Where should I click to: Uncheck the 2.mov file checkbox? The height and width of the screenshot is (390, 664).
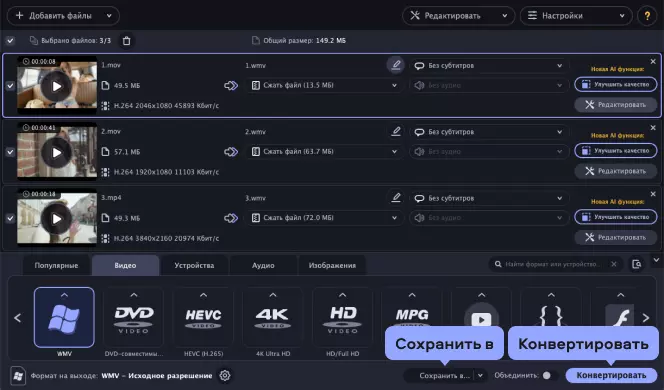pyautogui.click(x=10, y=152)
